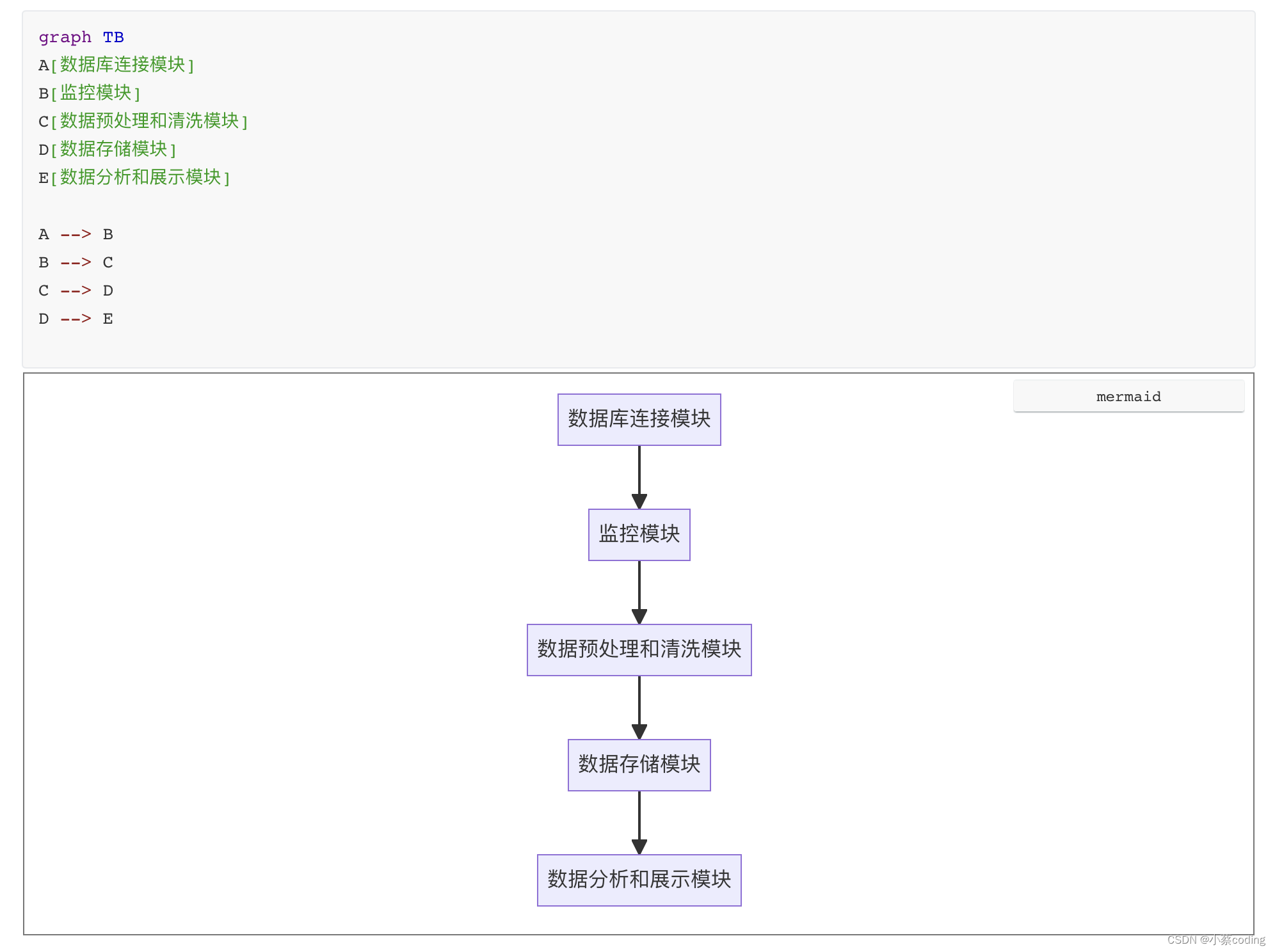
Task: Click the 'TB' direction keyword in code
Action: (x=113, y=37)
